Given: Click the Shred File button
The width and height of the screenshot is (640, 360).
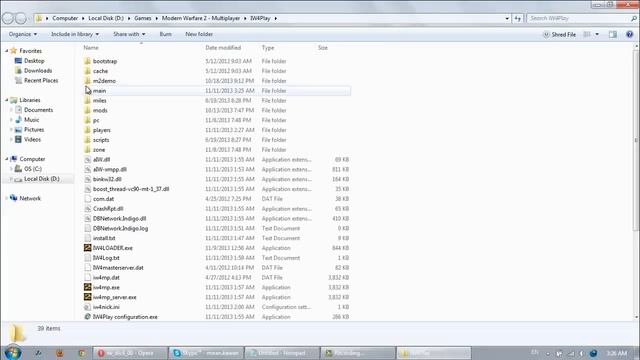Looking at the screenshot, I should tap(559, 35).
